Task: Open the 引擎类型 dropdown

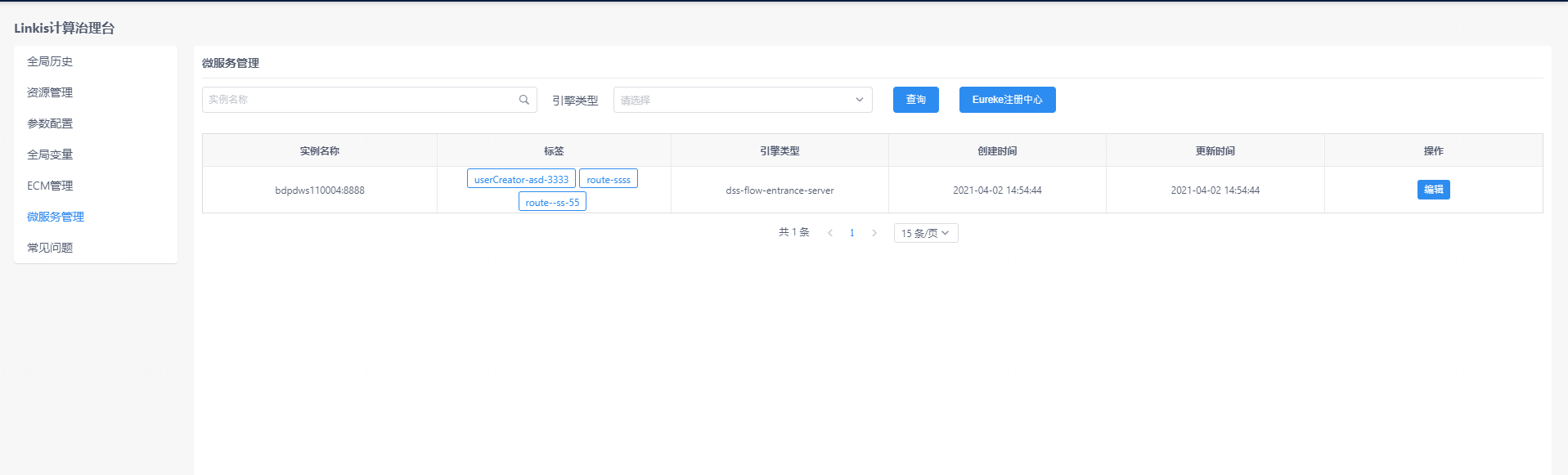Action: pyautogui.click(x=742, y=100)
